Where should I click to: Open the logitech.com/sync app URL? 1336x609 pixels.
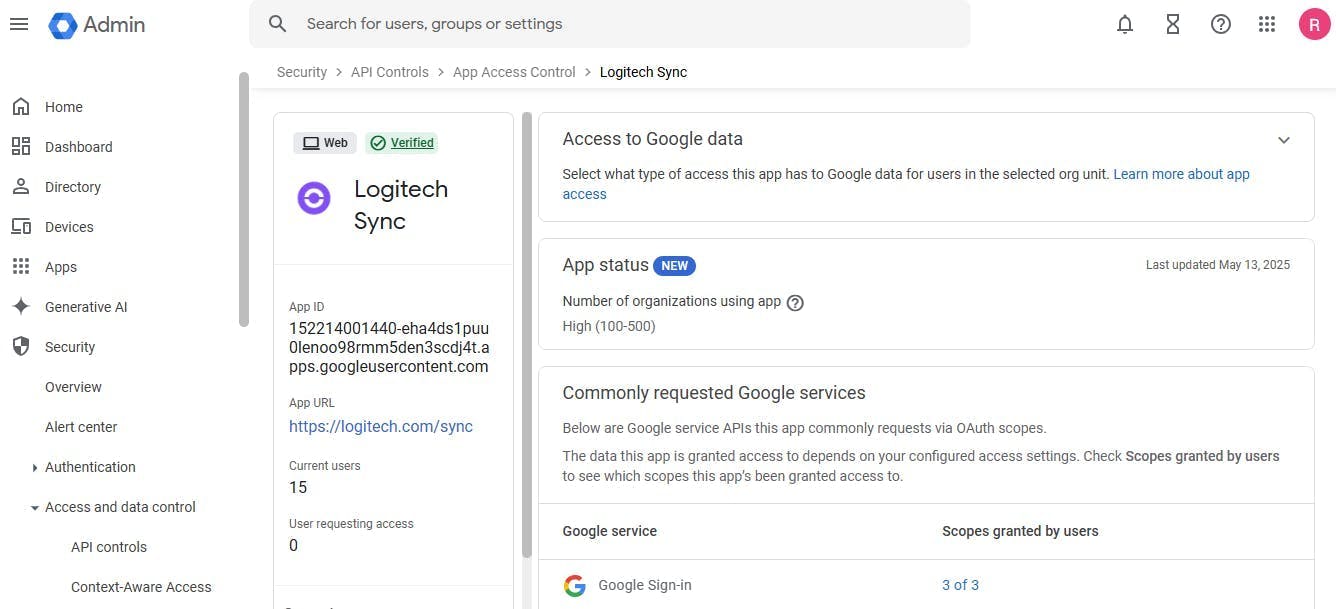(381, 426)
